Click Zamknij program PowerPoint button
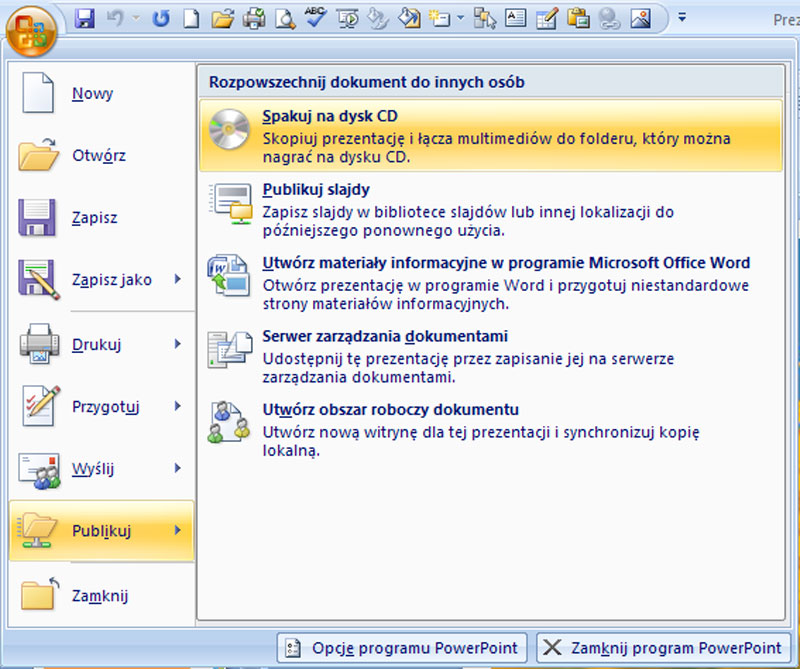Viewport: 800px width, 669px height. (x=663, y=648)
